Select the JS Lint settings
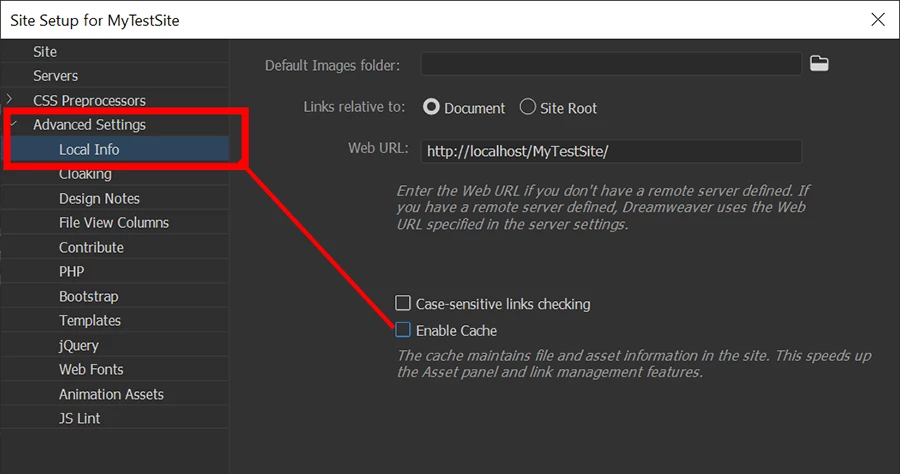 [x=79, y=418]
